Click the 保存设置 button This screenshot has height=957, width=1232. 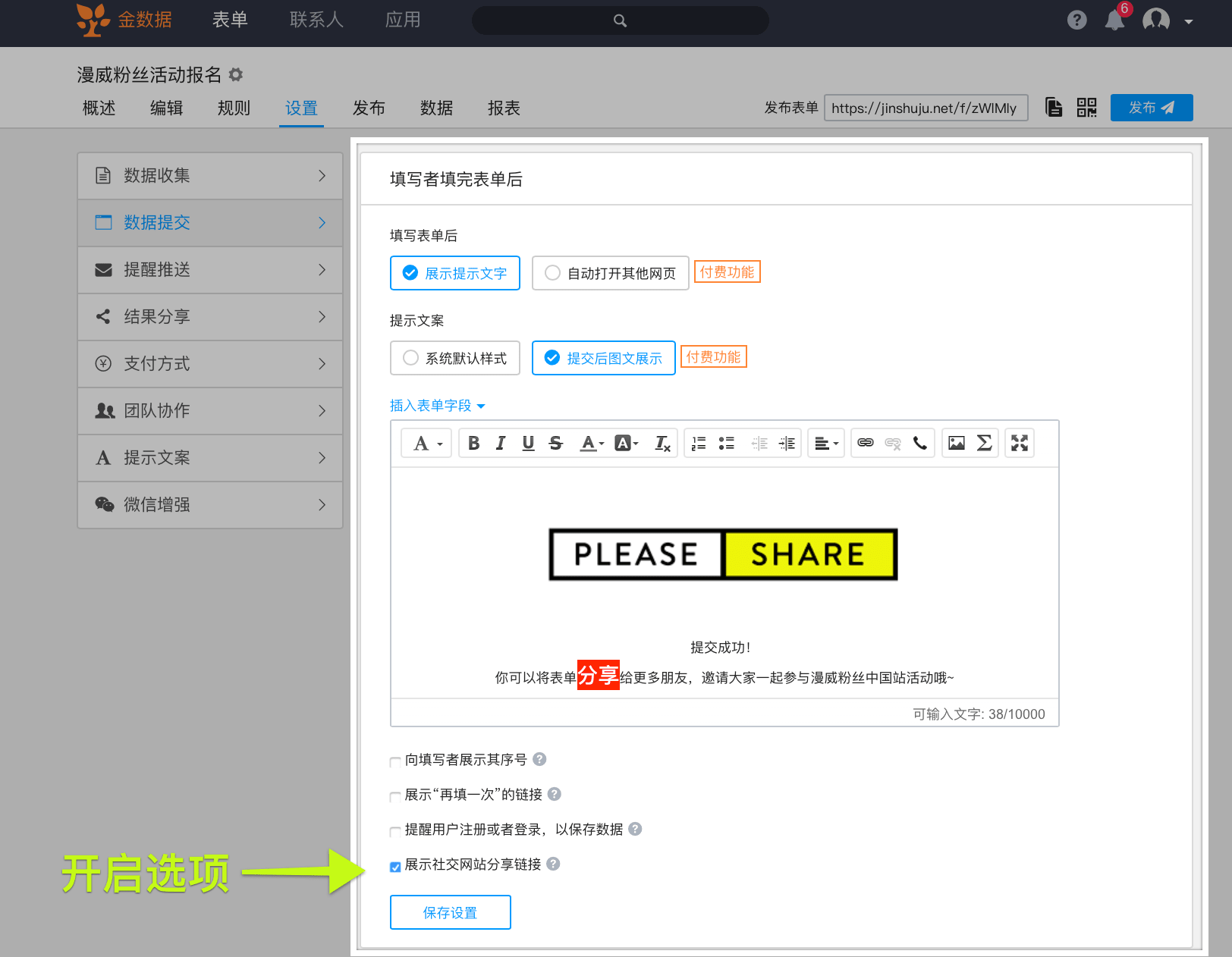coord(450,912)
